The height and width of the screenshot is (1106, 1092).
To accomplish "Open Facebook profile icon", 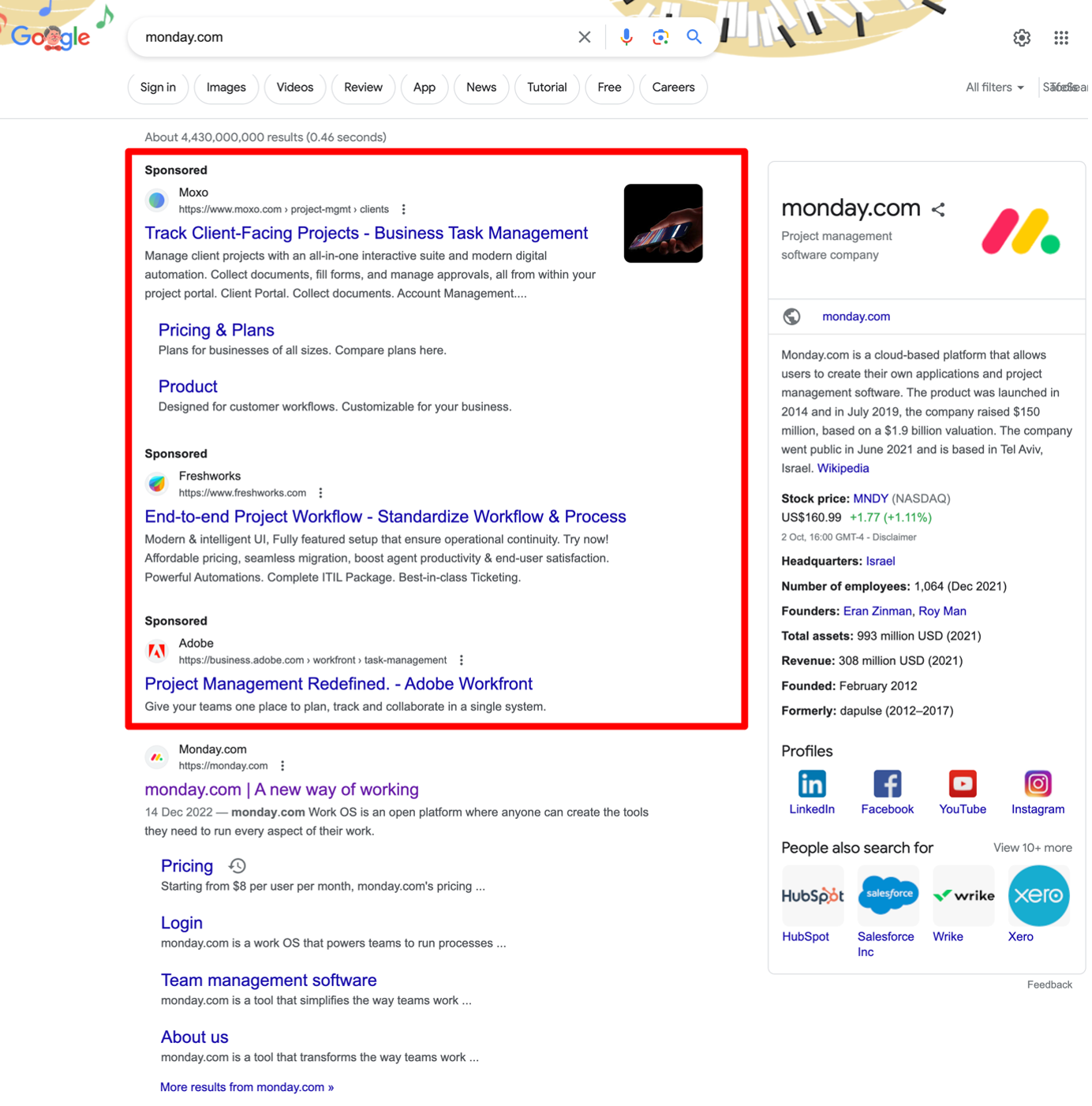I will pos(888,784).
